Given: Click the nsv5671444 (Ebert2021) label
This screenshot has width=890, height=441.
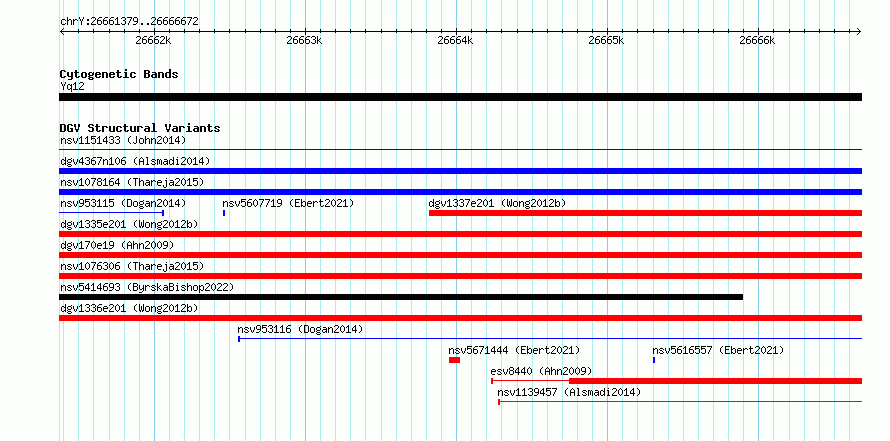Looking at the screenshot, I should click(514, 350).
